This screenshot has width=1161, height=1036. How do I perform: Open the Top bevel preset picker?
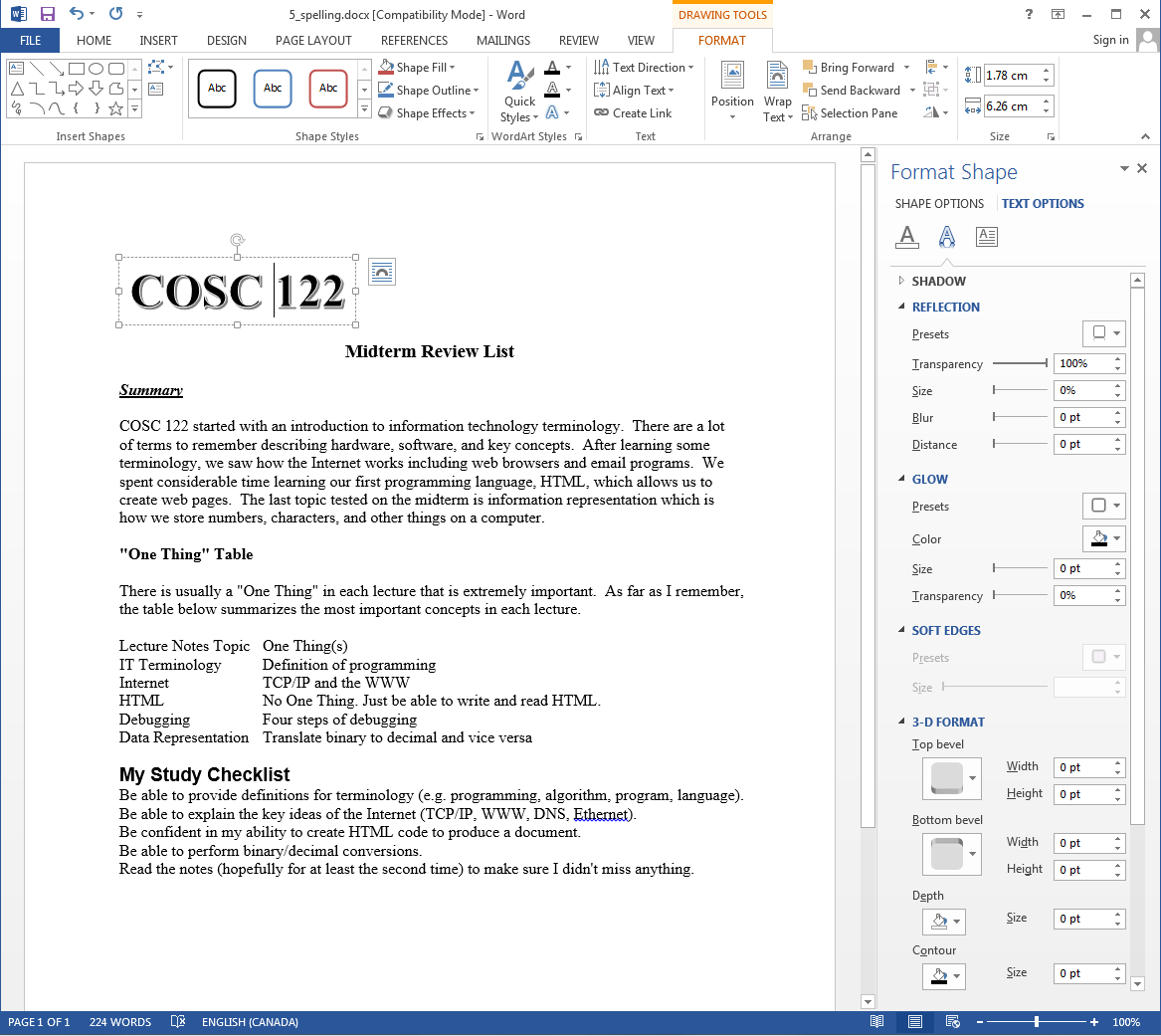point(951,778)
